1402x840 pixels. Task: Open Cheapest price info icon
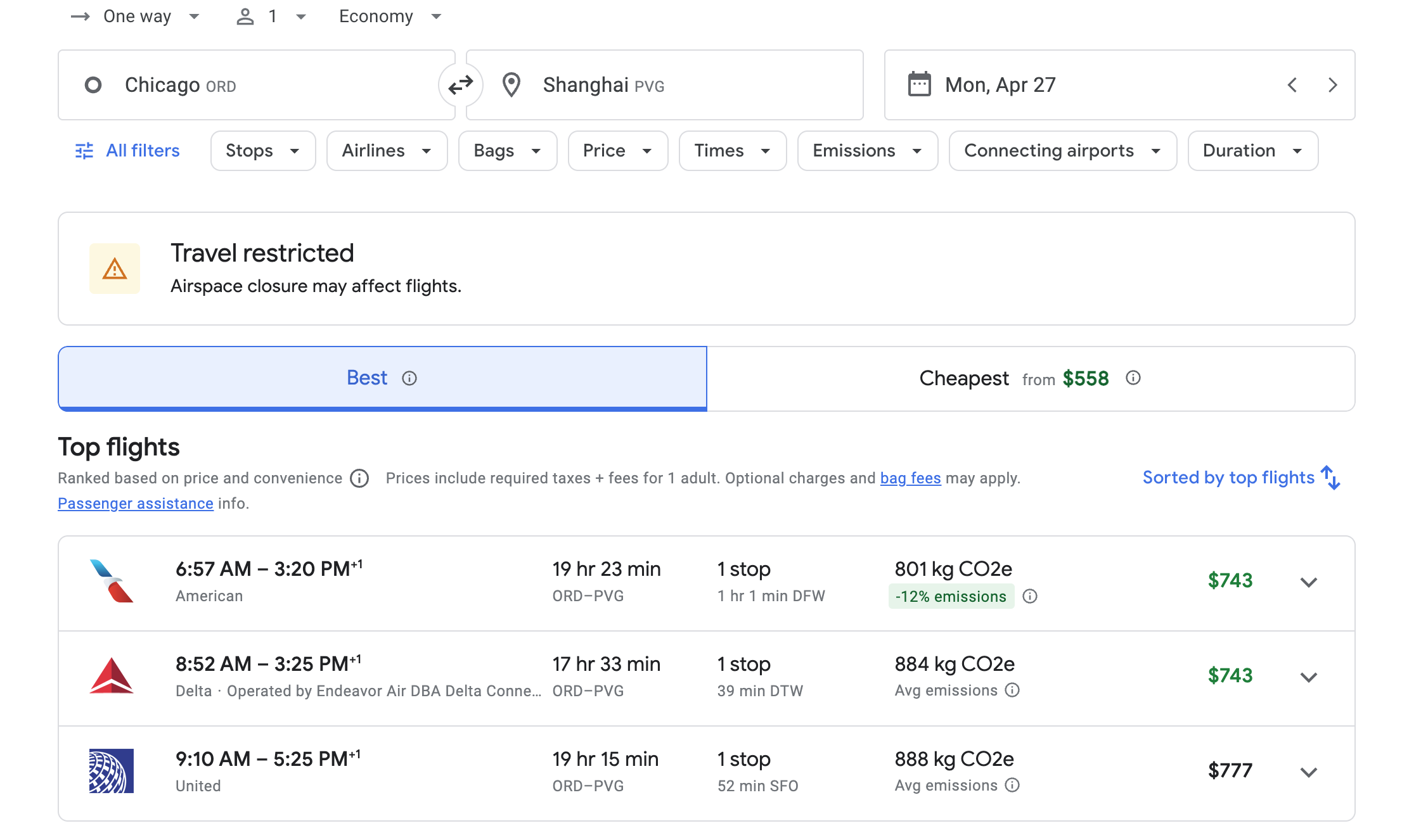1133,378
